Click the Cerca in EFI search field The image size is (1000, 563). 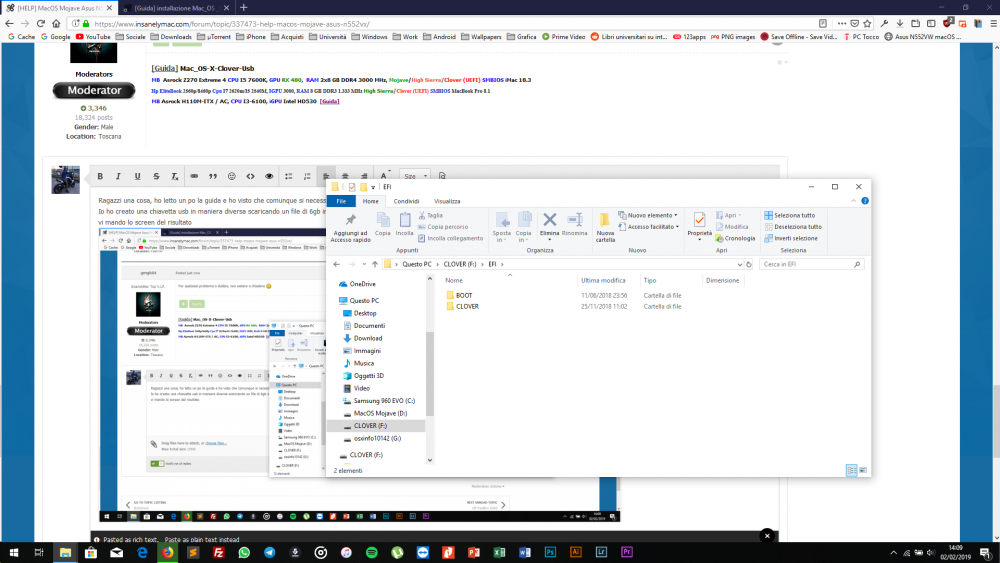(811, 264)
